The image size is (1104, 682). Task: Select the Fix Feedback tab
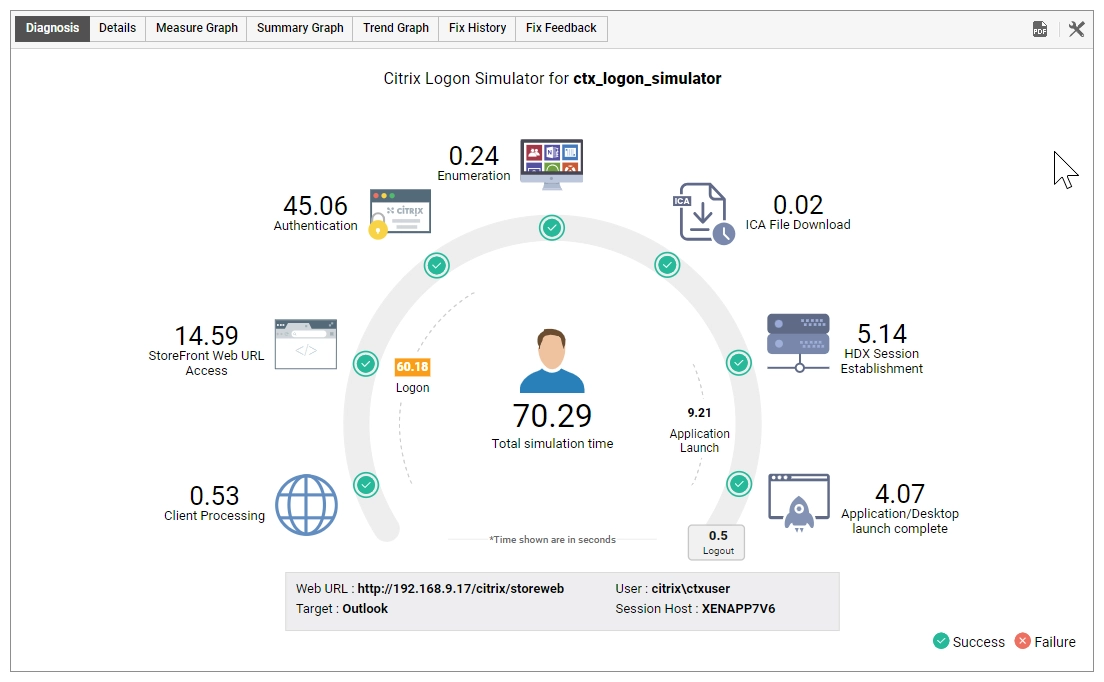(561, 28)
